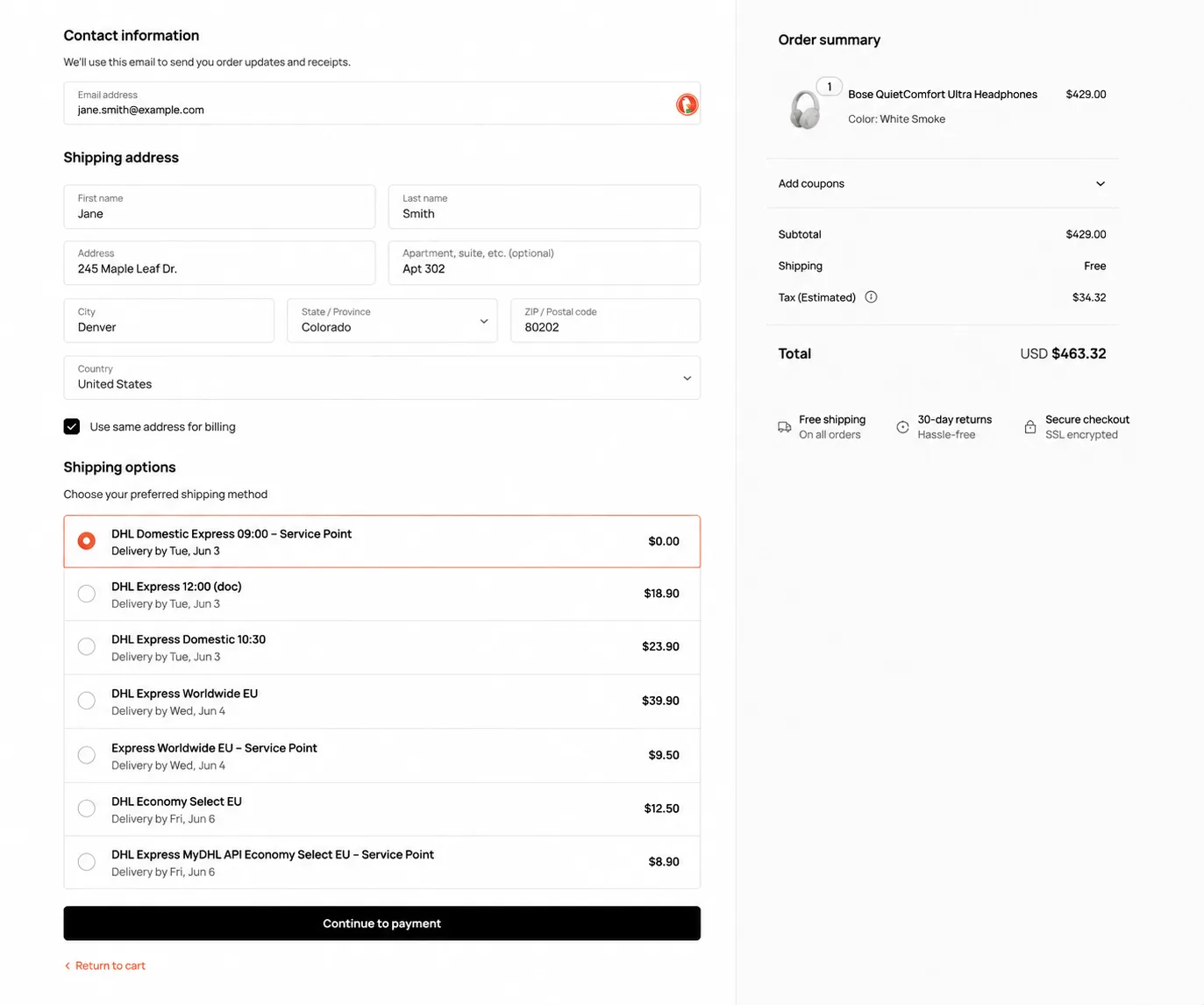Click the $18.90 shipping price
The width and height of the screenshot is (1204, 1005).
(661, 594)
